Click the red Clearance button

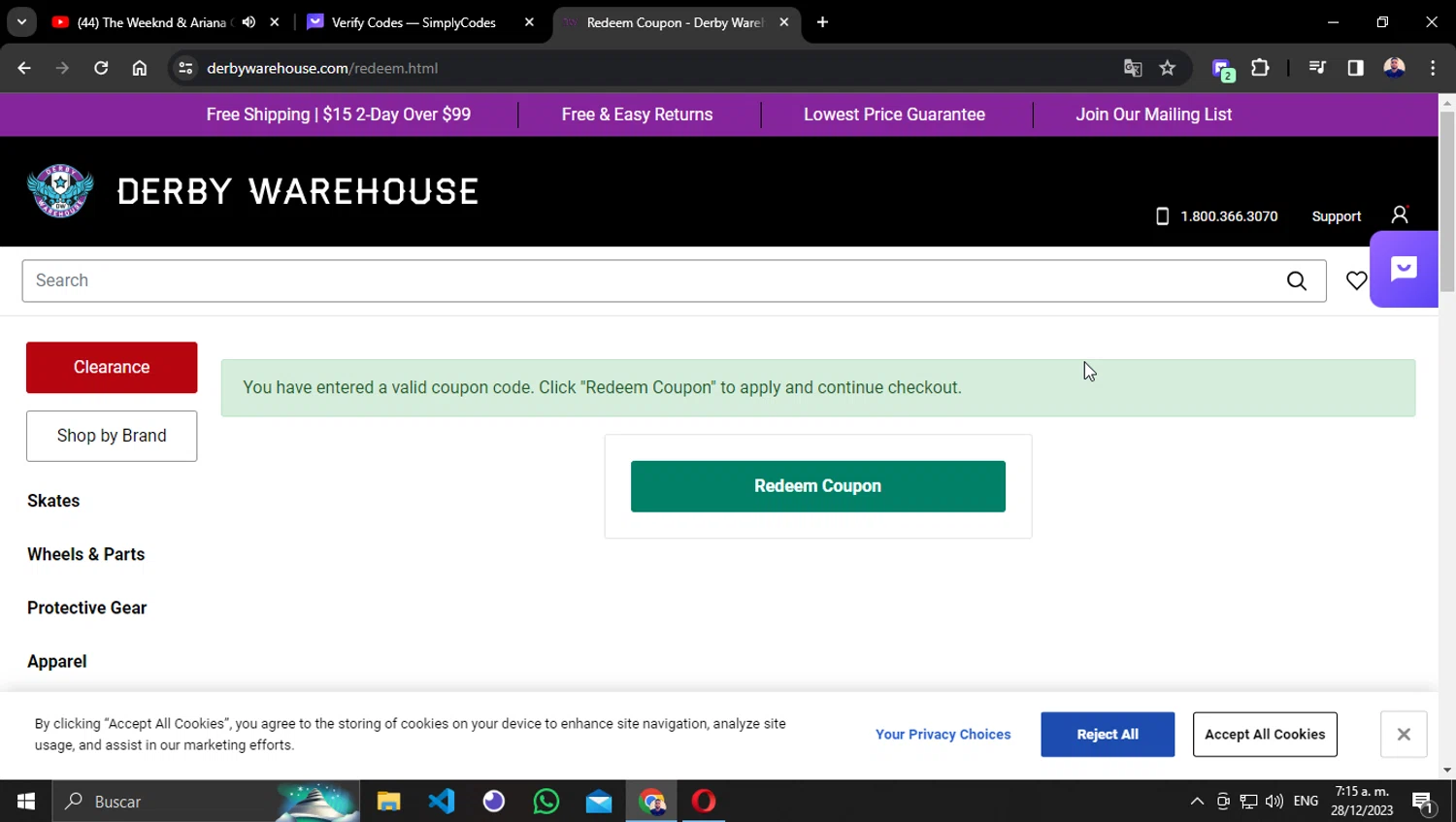(112, 367)
